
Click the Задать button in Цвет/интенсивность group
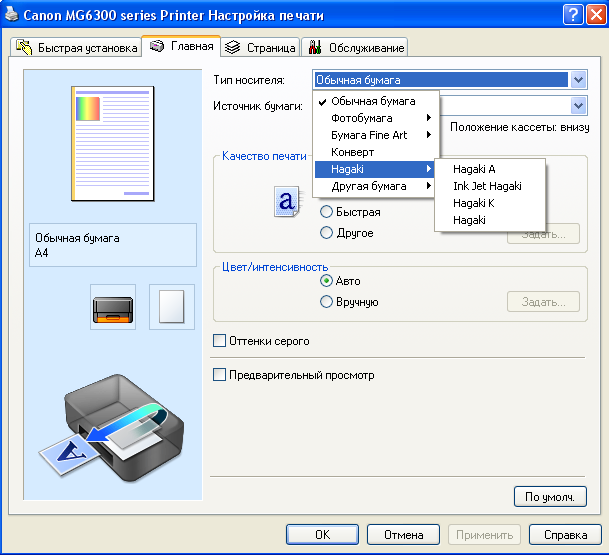543,302
